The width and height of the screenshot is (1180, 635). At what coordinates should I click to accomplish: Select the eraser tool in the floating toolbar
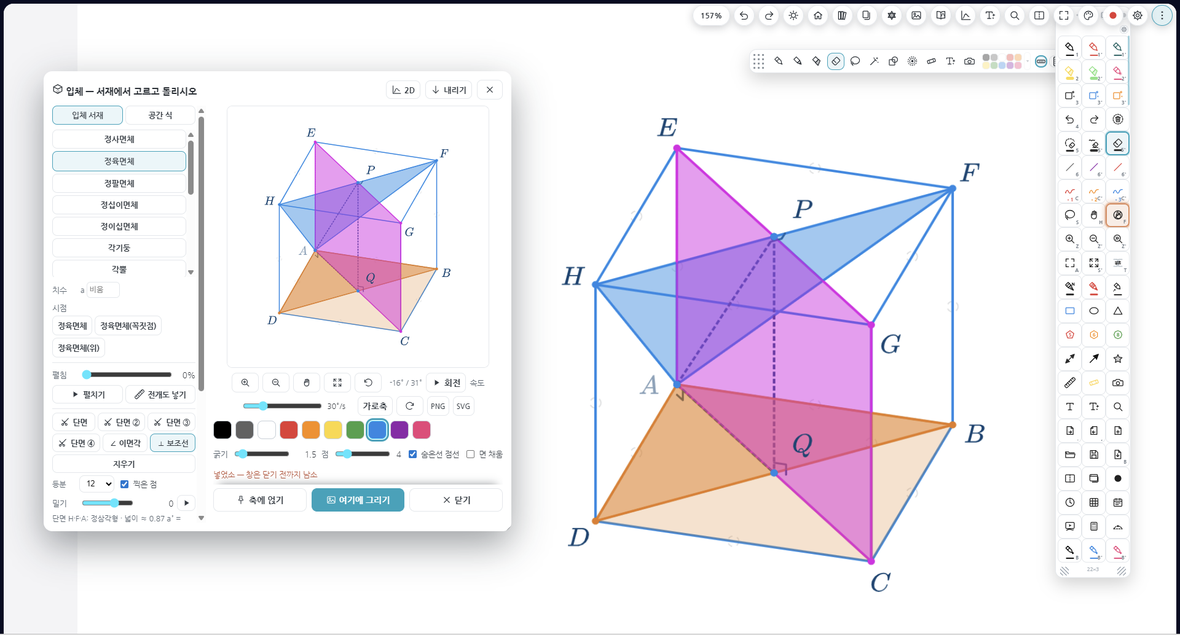[835, 61]
